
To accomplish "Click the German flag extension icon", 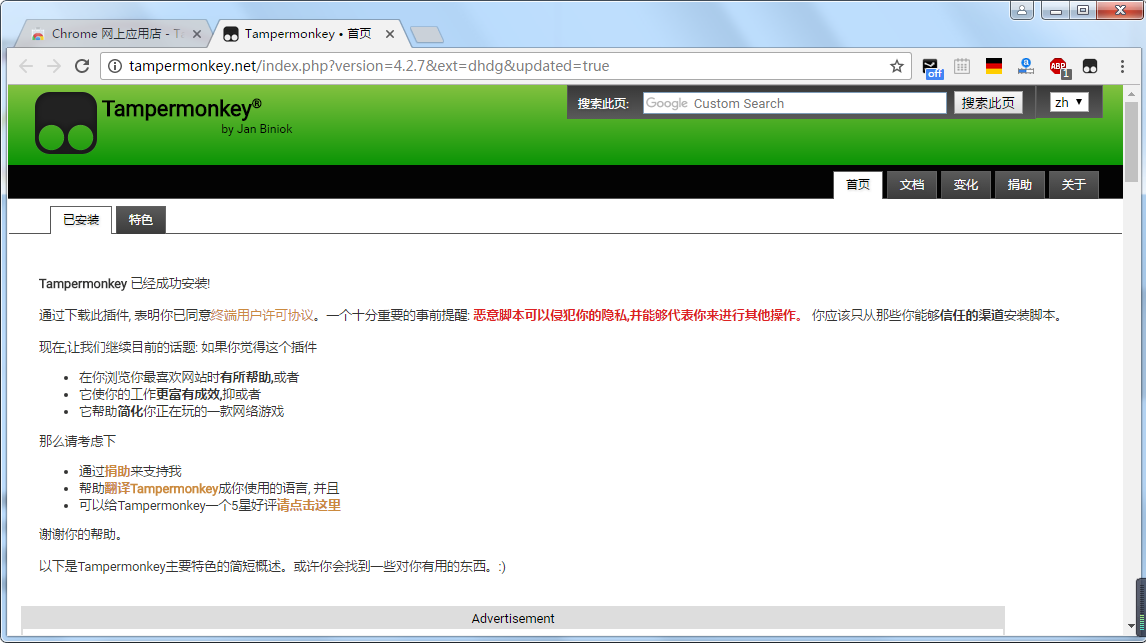I will [994, 66].
